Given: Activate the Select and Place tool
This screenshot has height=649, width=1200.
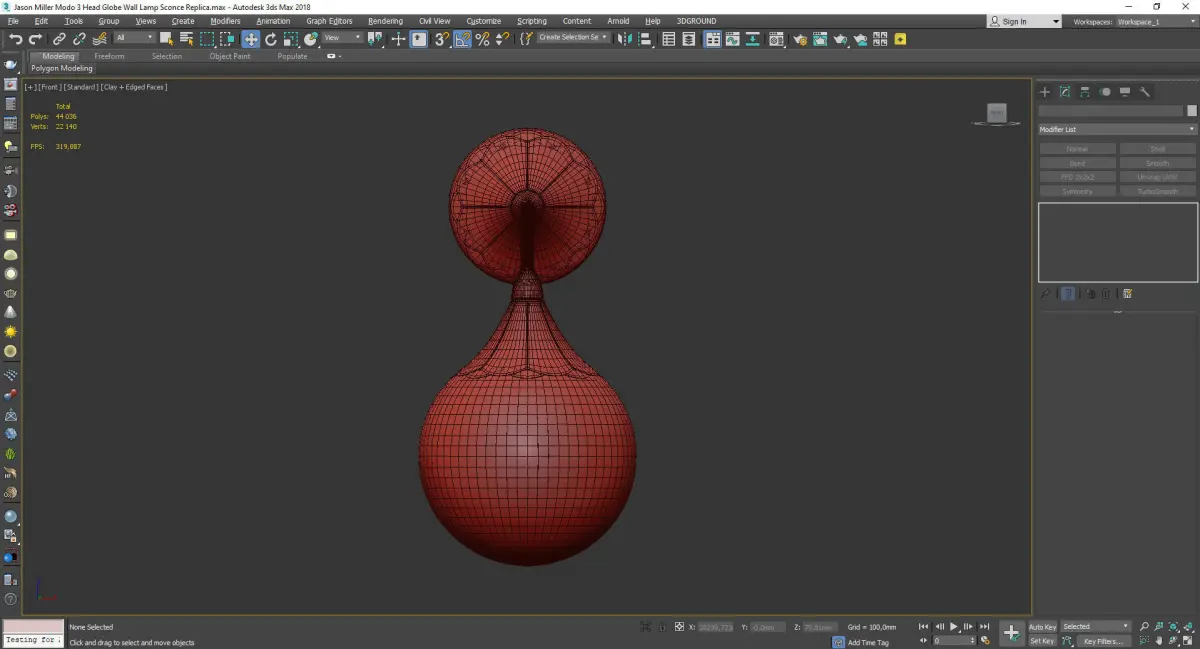Looking at the screenshot, I should click(x=311, y=39).
